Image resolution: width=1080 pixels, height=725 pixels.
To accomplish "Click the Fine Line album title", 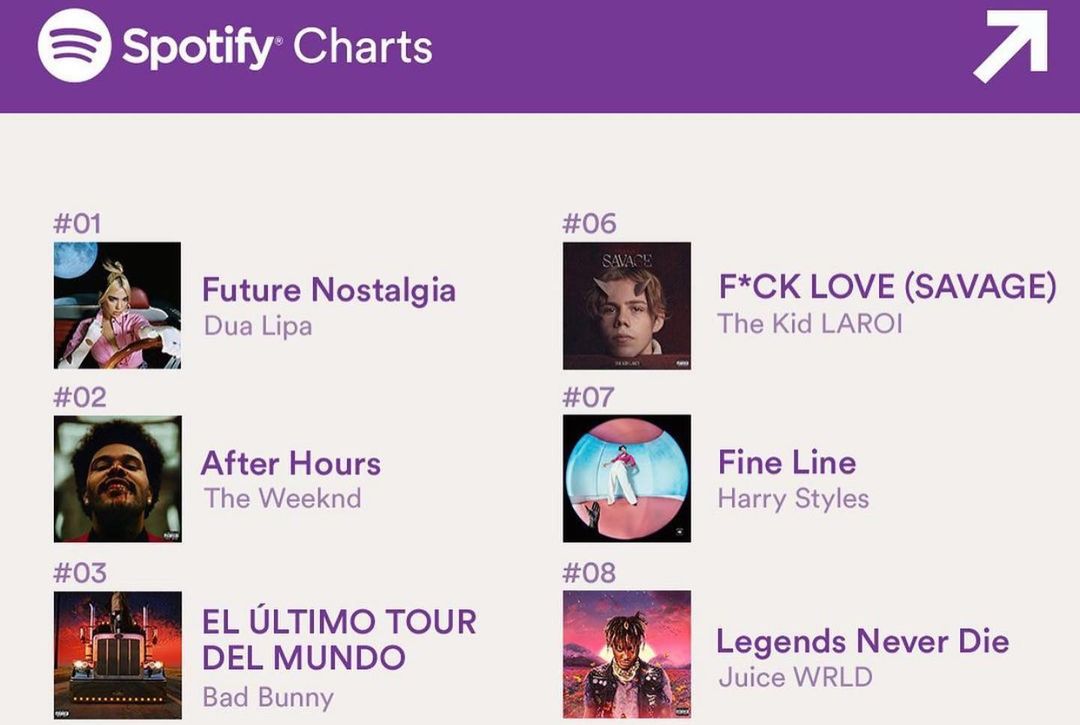I will (787, 462).
